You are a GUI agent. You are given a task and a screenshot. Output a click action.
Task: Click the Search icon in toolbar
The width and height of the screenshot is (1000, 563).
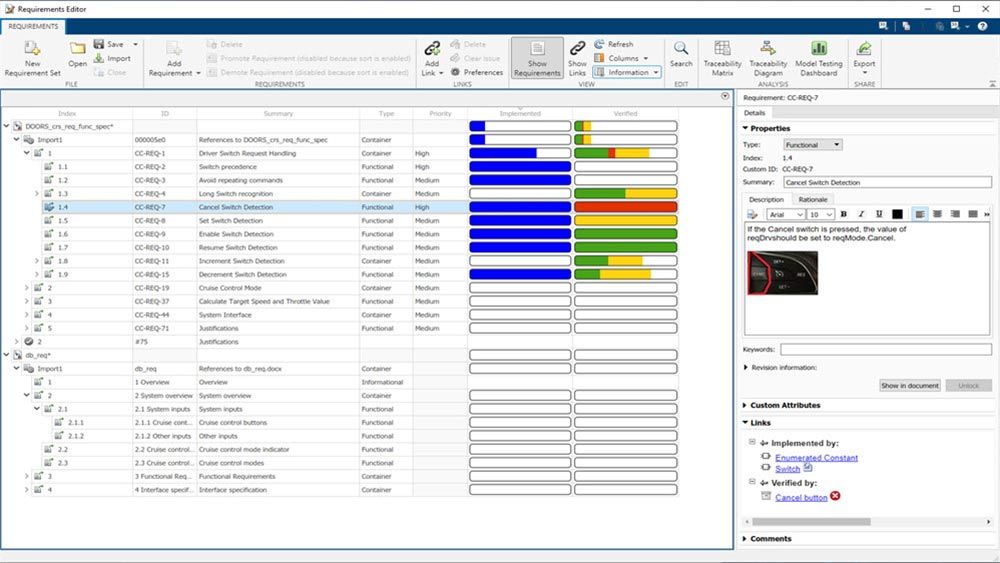click(x=680, y=50)
